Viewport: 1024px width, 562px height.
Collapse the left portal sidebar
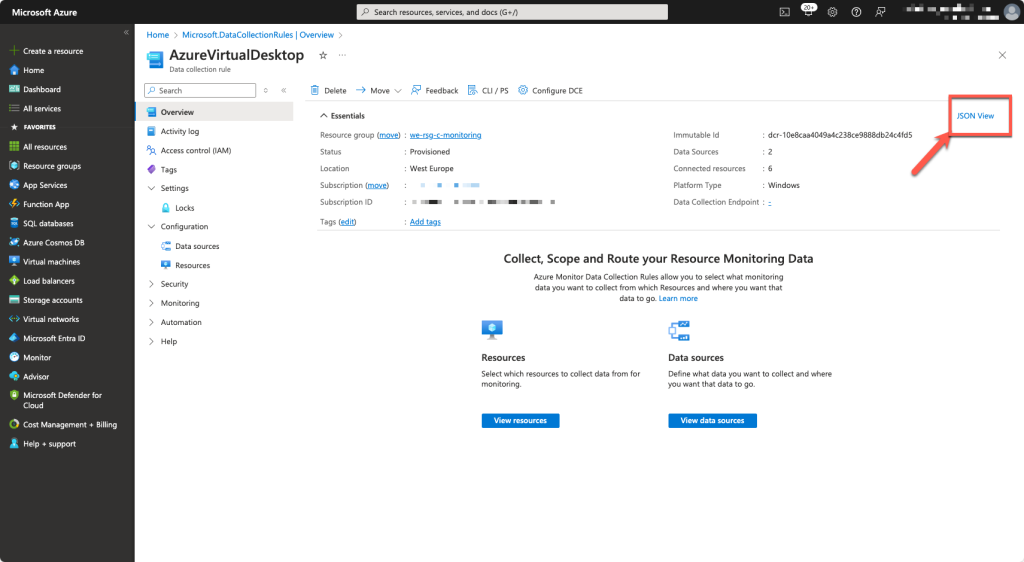coord(126,32)
